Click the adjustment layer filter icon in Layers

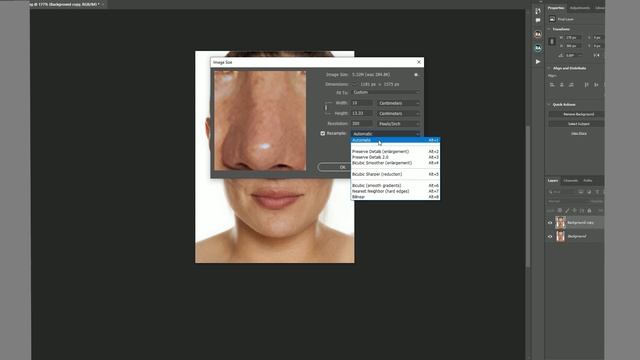click(589, 192)
